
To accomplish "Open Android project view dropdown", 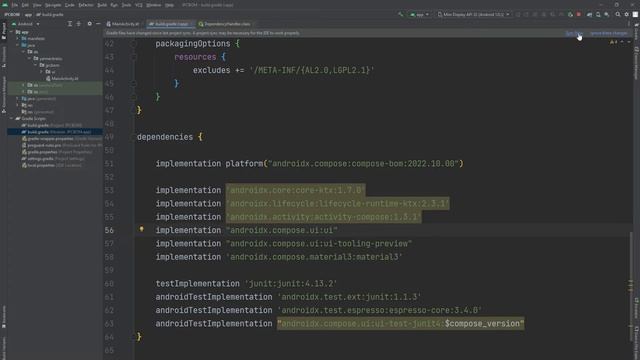I will 25,24.
